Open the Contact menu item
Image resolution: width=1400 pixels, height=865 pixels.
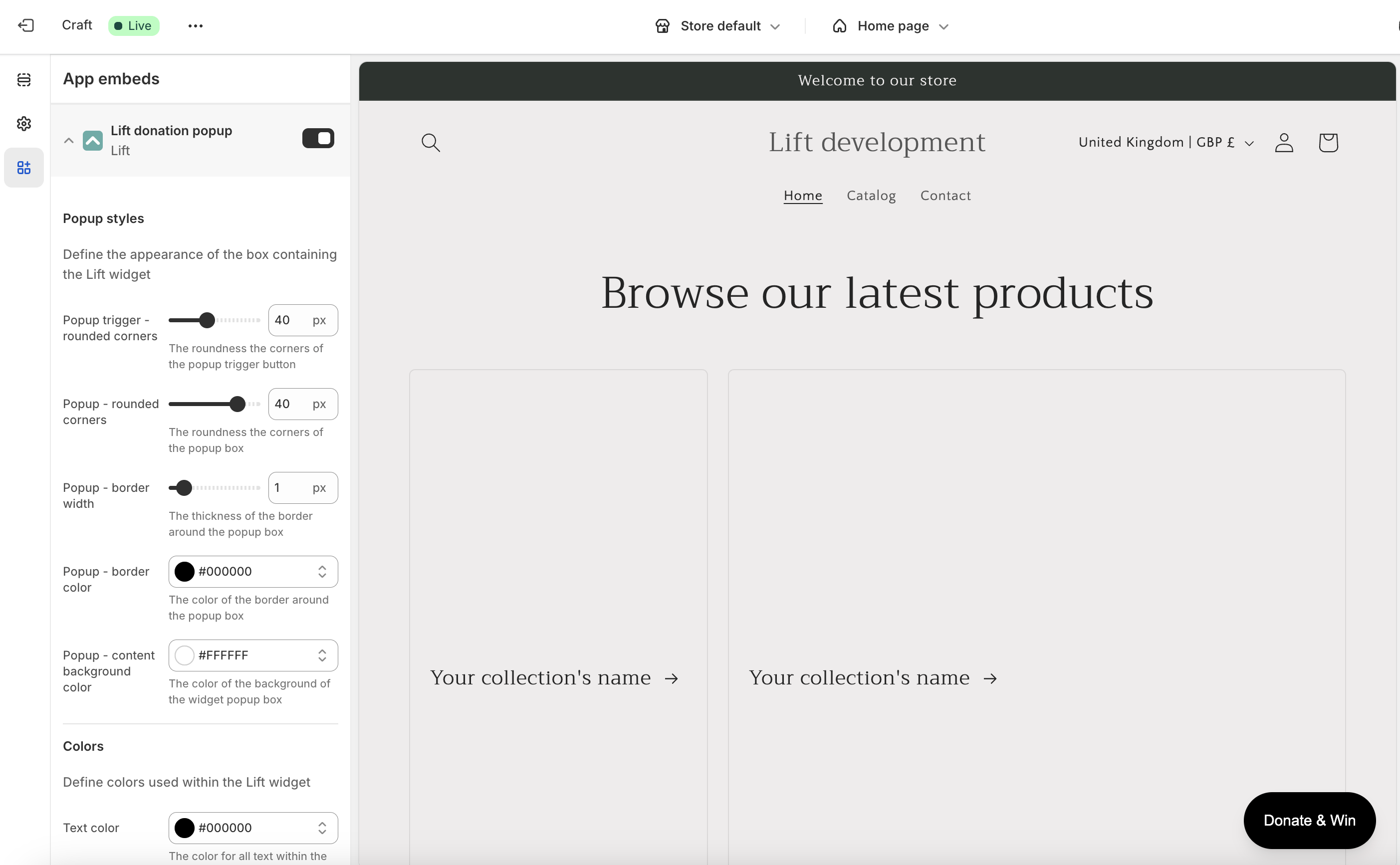tap(945, 196)
